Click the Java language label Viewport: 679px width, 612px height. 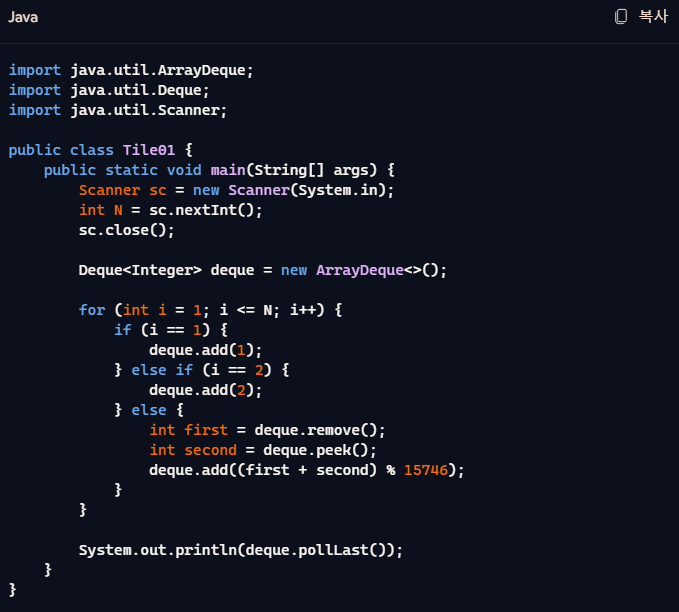[23, 17]
